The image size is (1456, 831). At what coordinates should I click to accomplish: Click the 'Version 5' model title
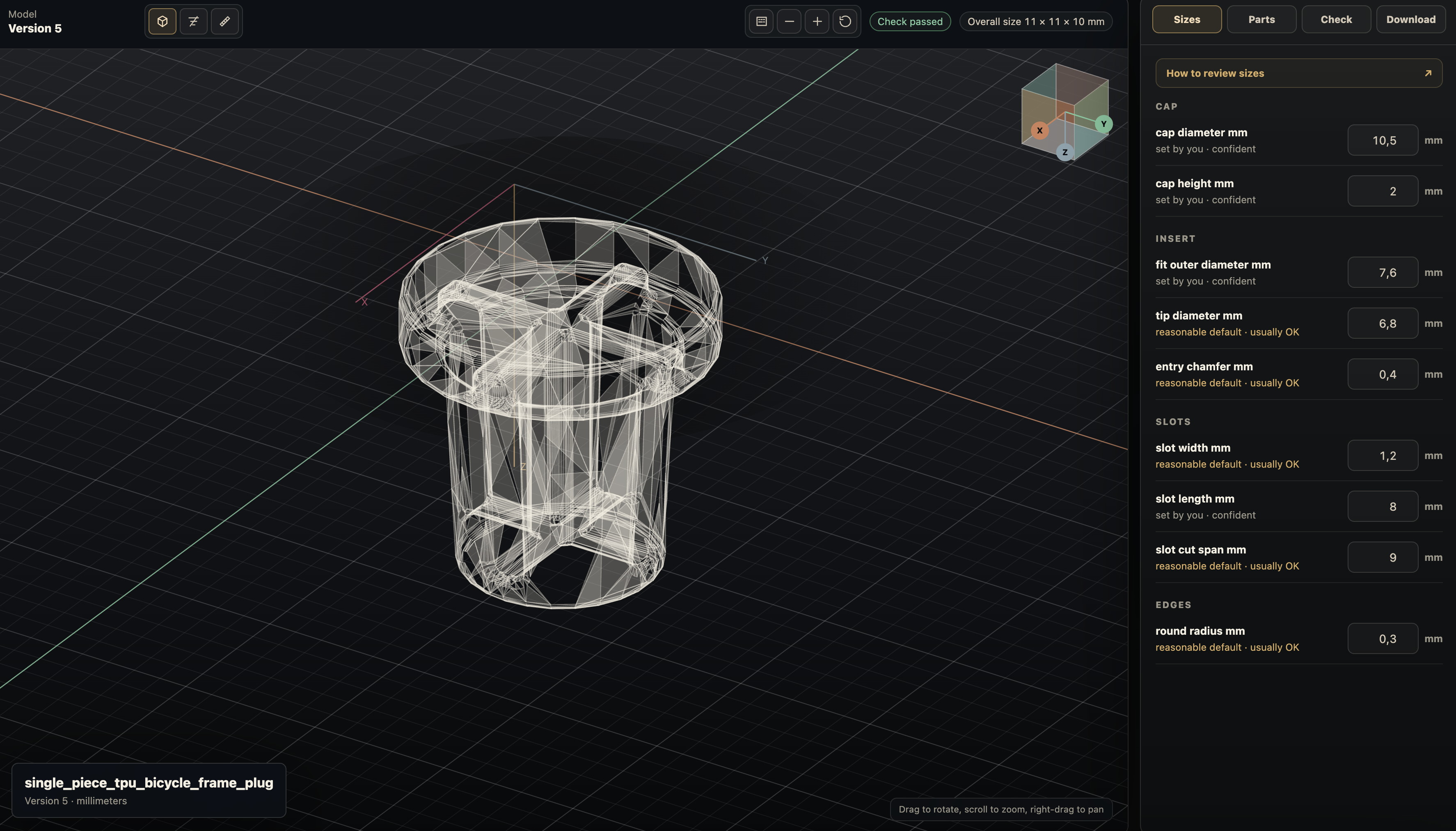[x=35, y=29]
